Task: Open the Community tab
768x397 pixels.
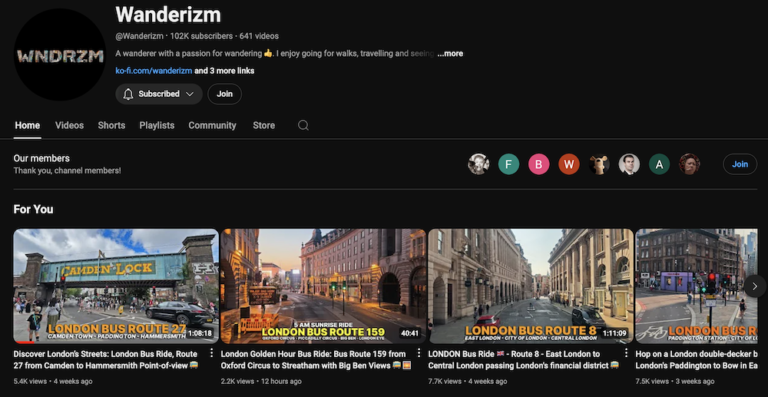Action: tap(212, 125)
